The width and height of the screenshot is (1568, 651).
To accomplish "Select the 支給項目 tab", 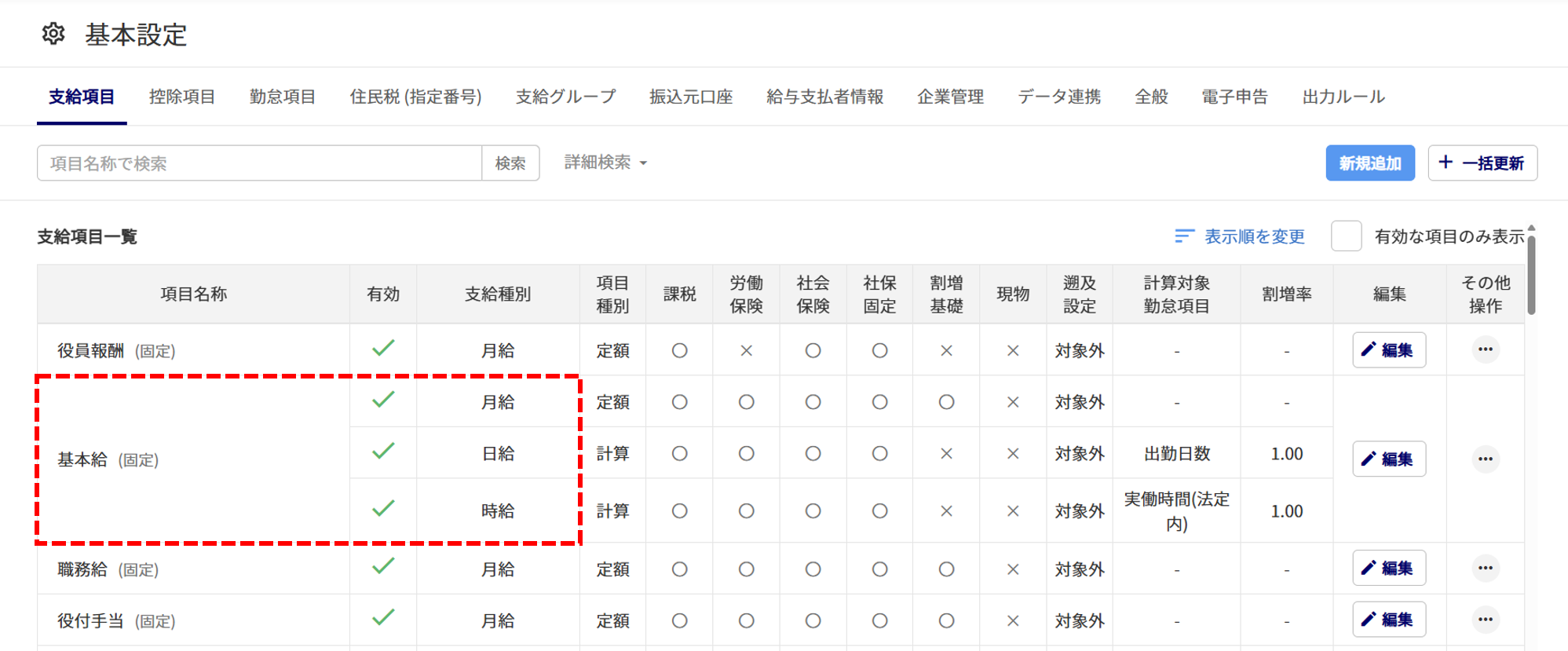I will [x=82, y=97].
